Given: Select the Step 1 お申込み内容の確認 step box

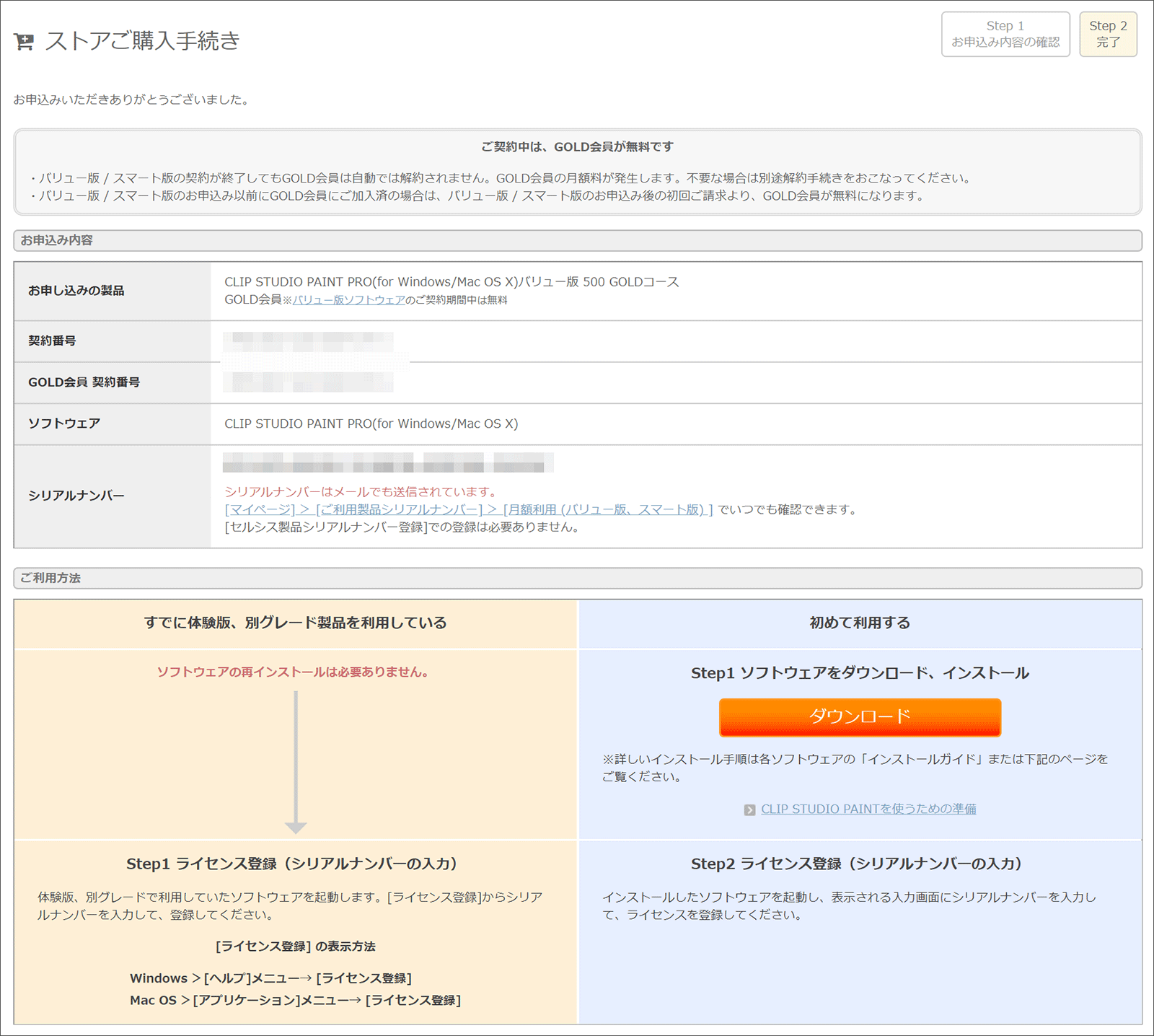Looking at the screenshot, I should 1005,34.
